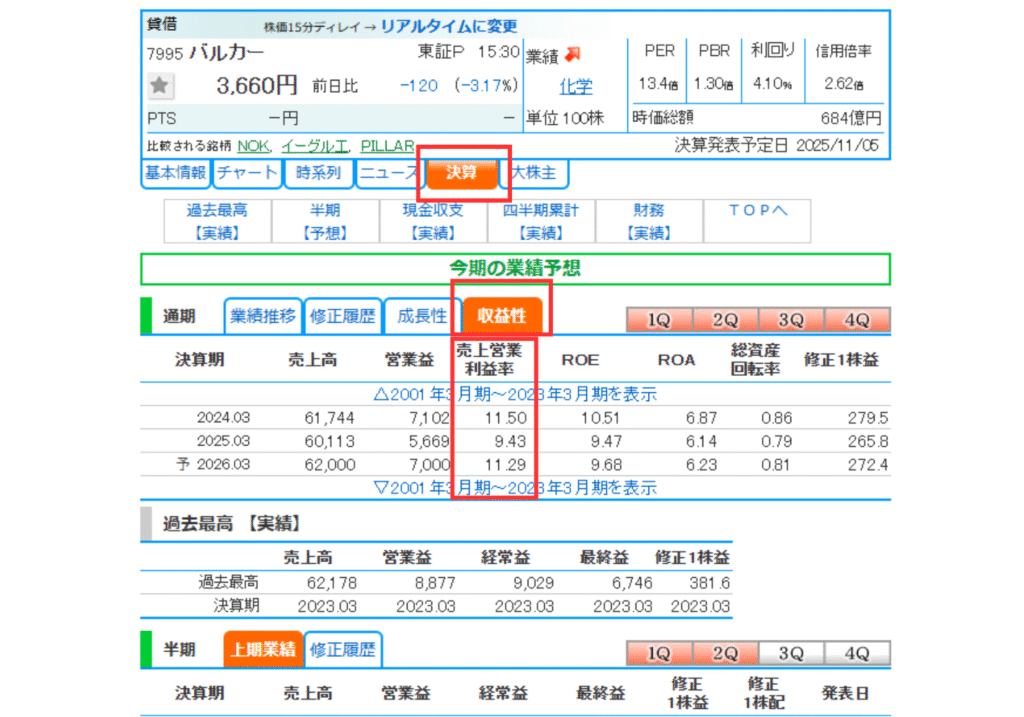Open the 決算 tab

click(x=462, y=173)
